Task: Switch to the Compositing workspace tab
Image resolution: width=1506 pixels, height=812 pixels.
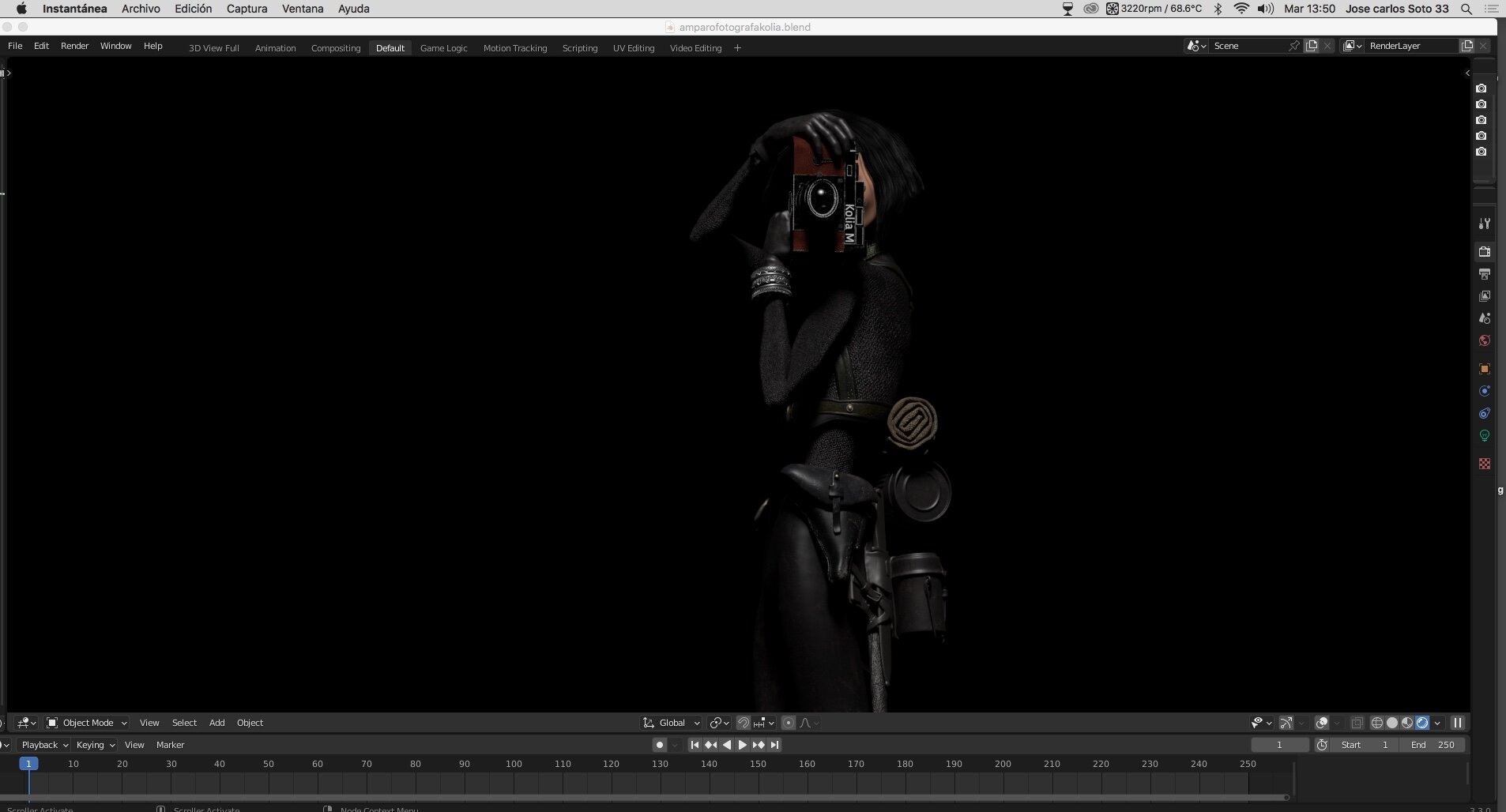Action: [336, 48]
